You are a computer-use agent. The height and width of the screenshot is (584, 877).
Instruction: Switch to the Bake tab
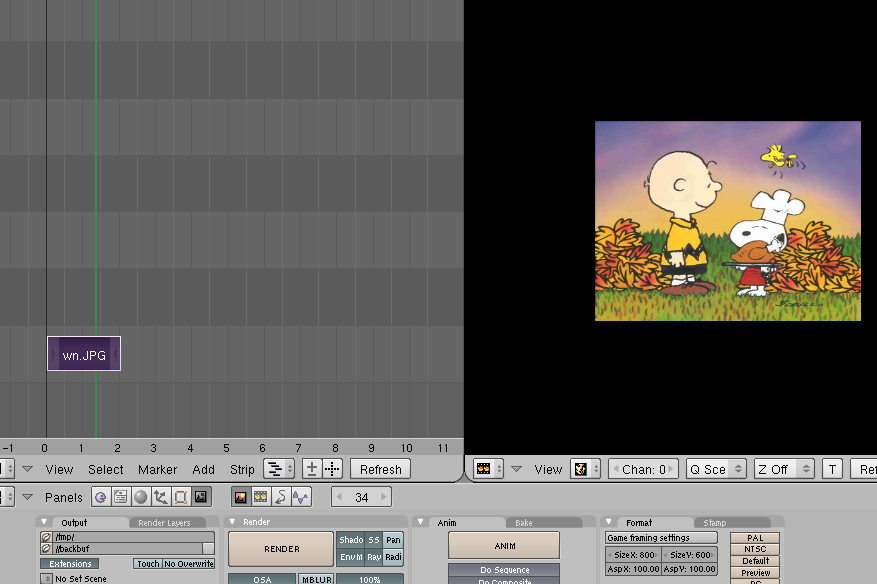coord(544,522)
